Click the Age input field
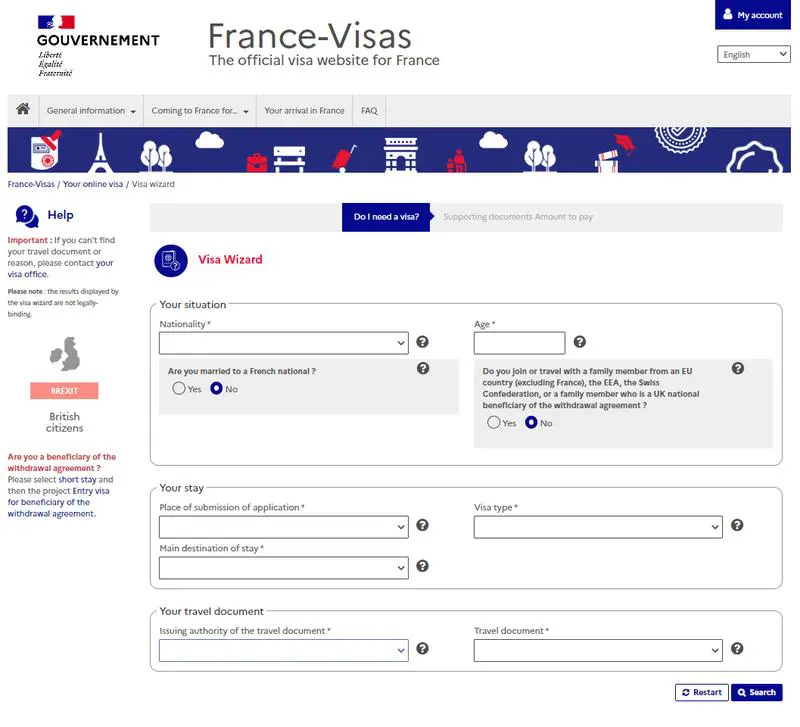The height and width of the screenshot is (727, 800). [x=519, y=344]
